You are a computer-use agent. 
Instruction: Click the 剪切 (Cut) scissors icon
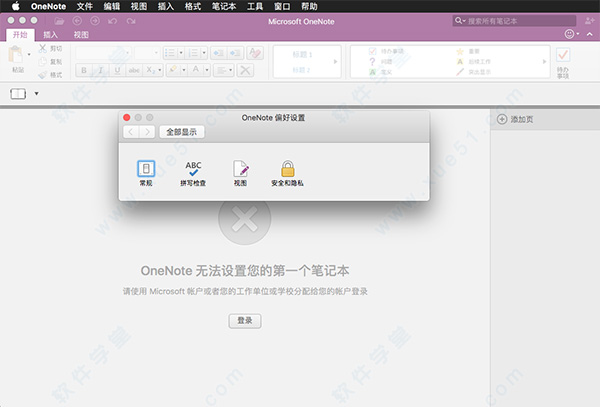(42, 48)
